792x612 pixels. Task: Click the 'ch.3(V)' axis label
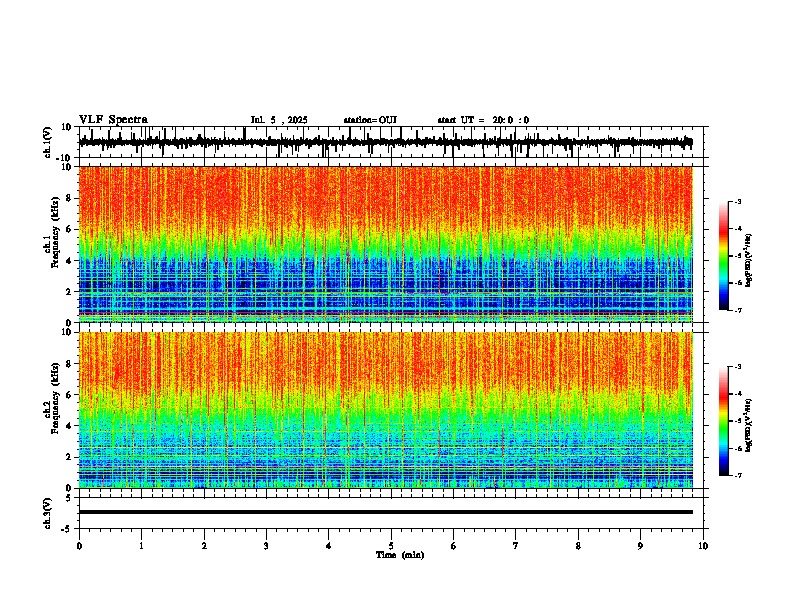pos(48,513)
